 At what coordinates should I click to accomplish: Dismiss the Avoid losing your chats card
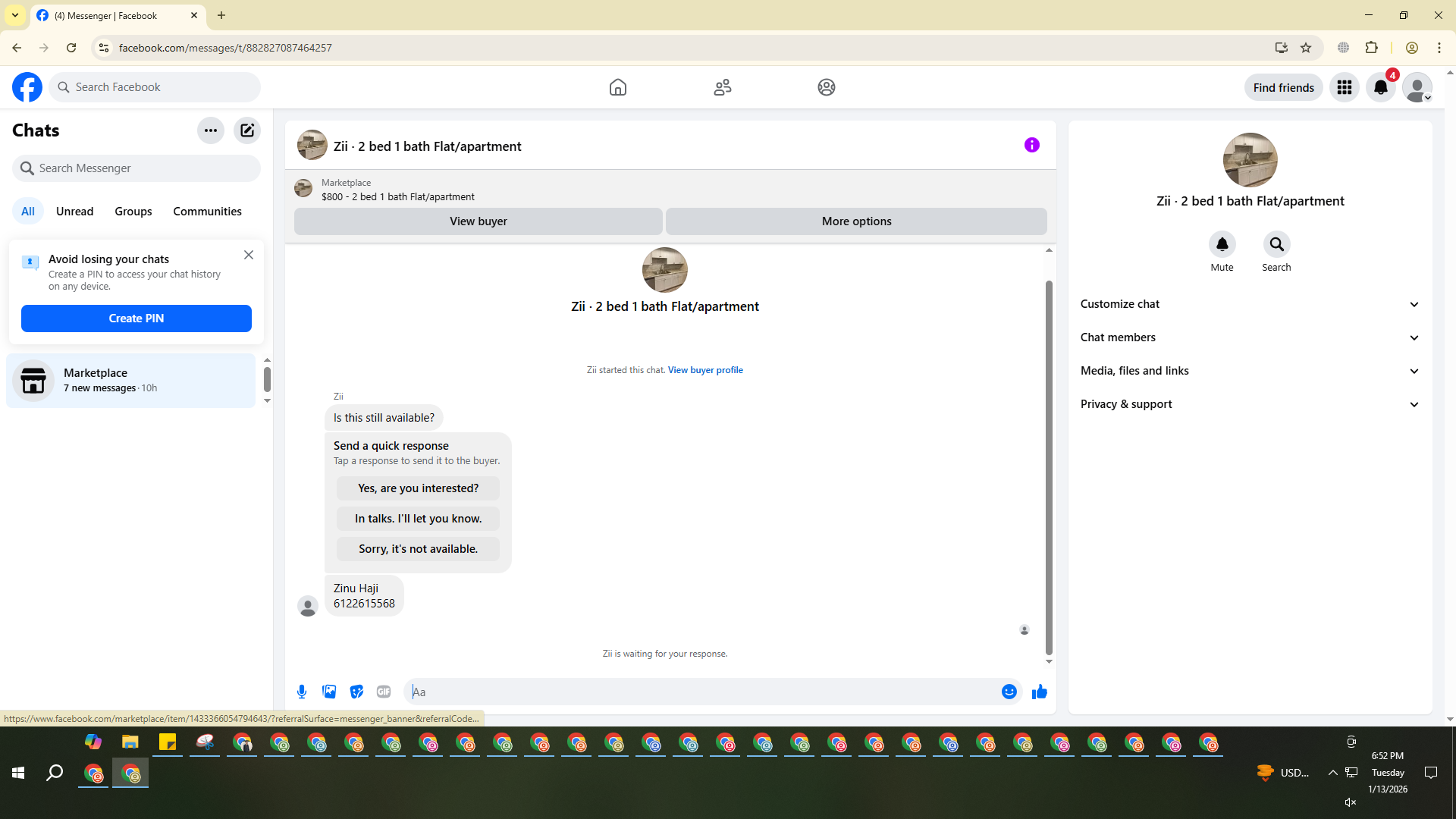click(249, 256)
